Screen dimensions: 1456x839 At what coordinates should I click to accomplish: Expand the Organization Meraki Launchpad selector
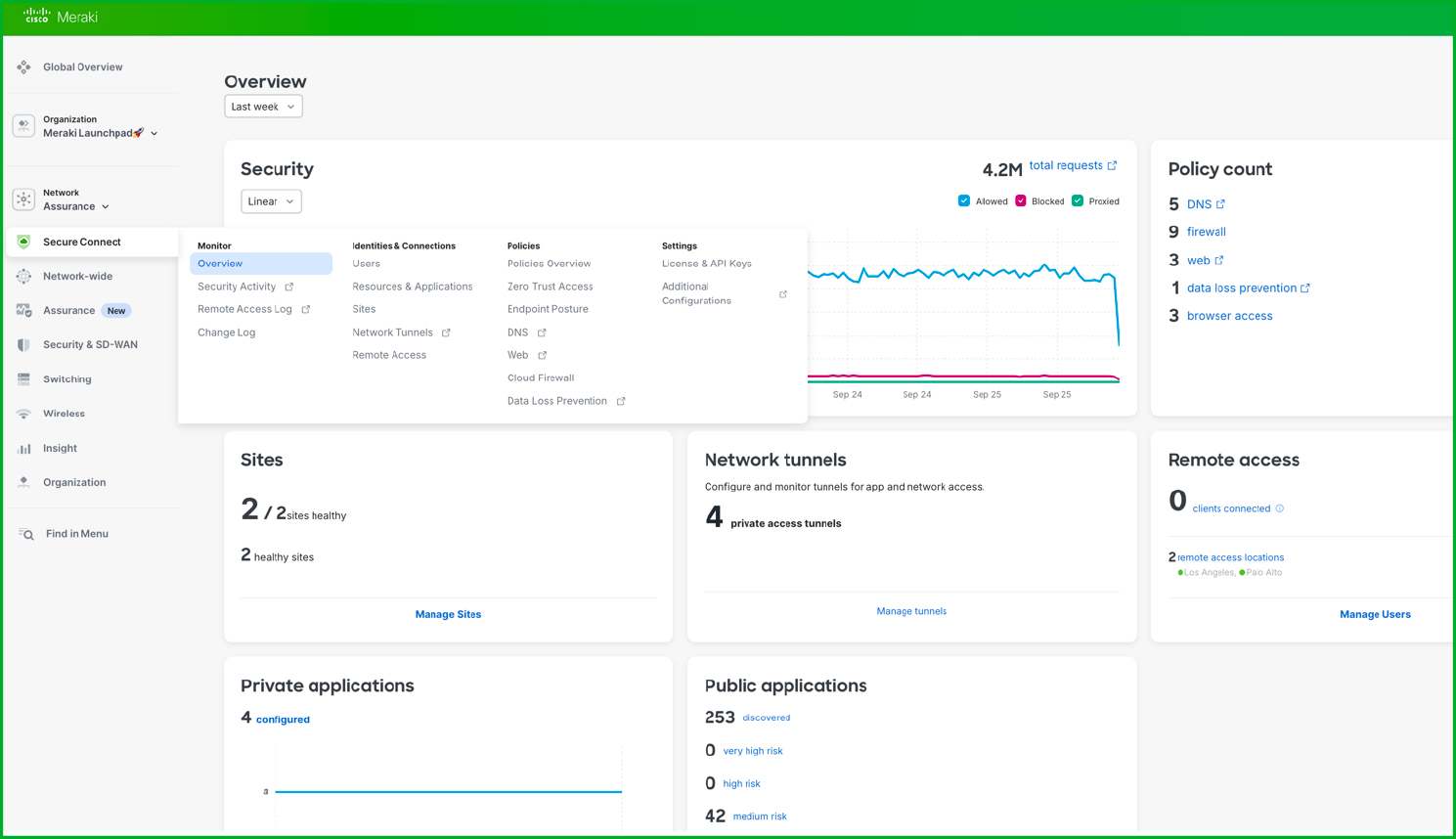coord(98,133)
